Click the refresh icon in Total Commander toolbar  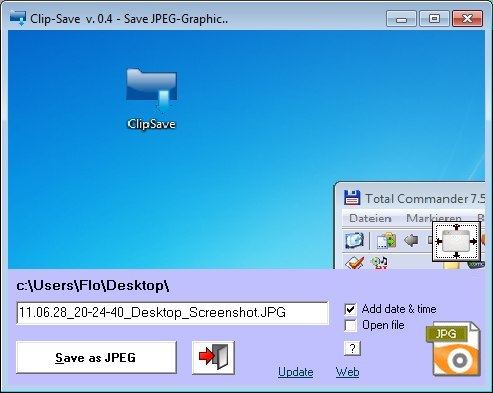[355, 240]
